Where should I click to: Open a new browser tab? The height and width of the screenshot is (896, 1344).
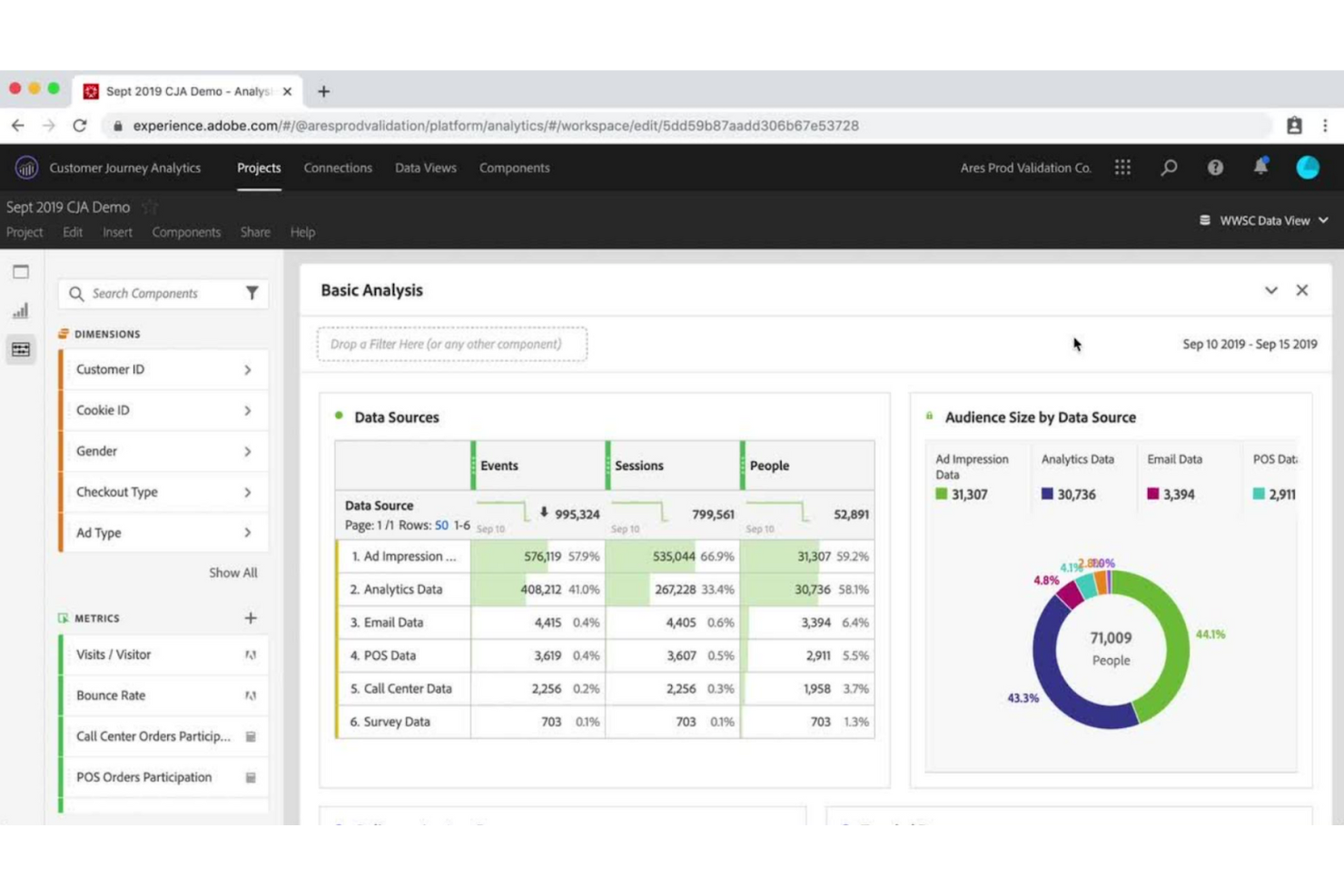[323, 92]
